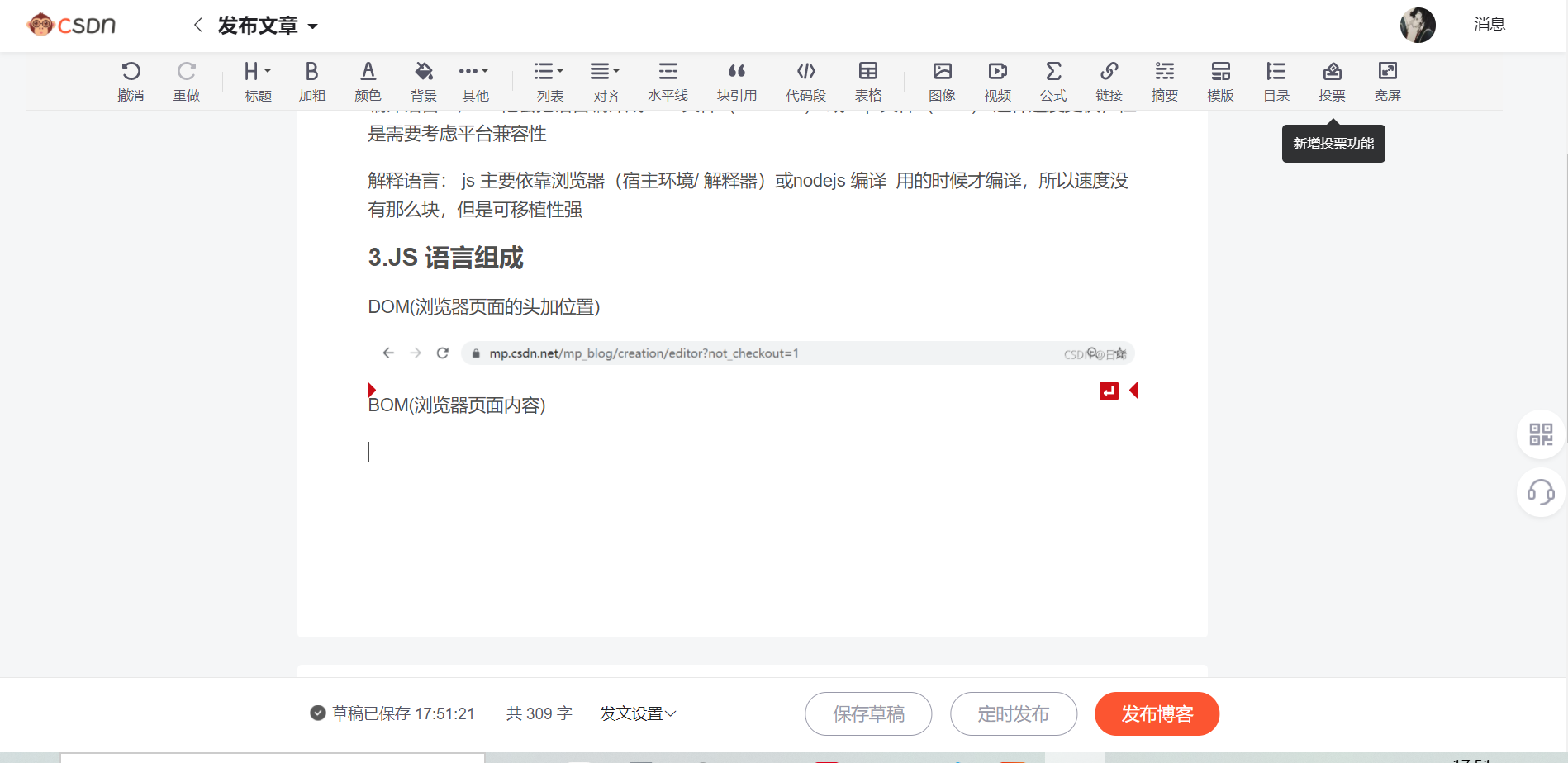Insert a table using the 表格 icon

tap(867, 80)
